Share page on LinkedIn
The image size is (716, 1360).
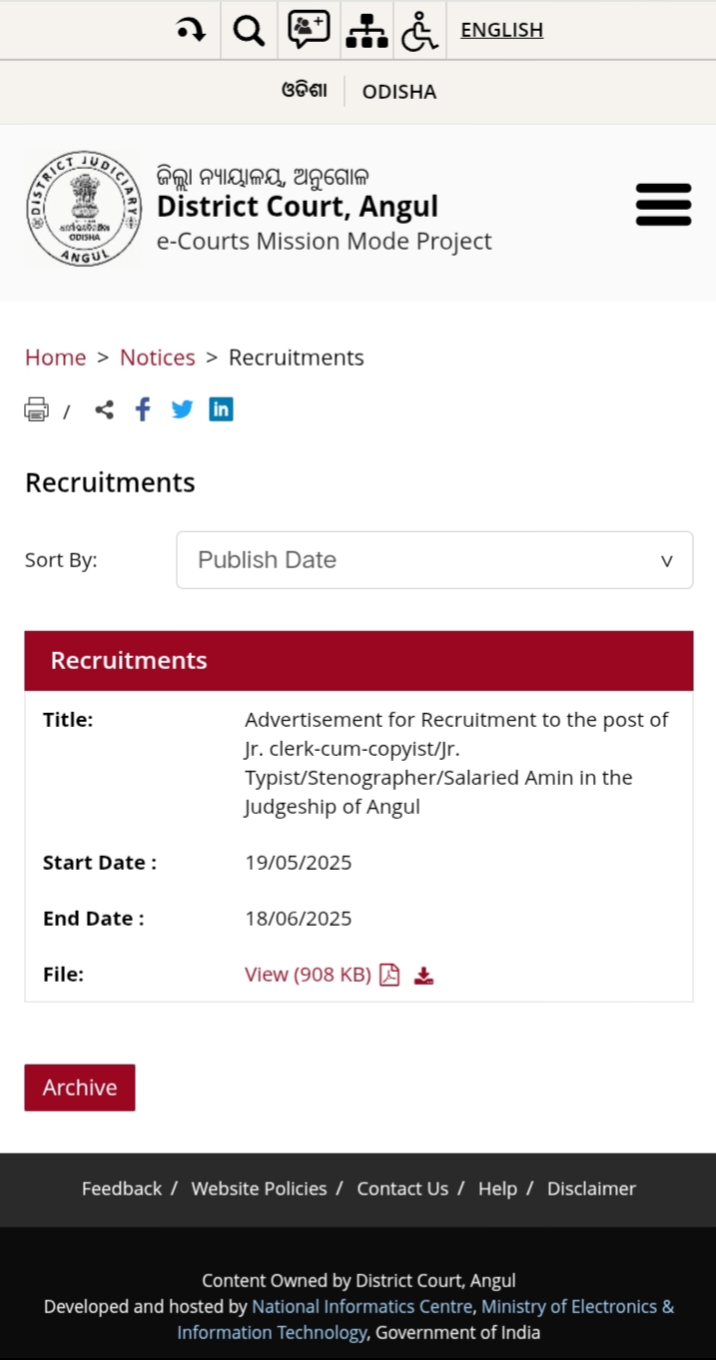[x=221, y=409]
